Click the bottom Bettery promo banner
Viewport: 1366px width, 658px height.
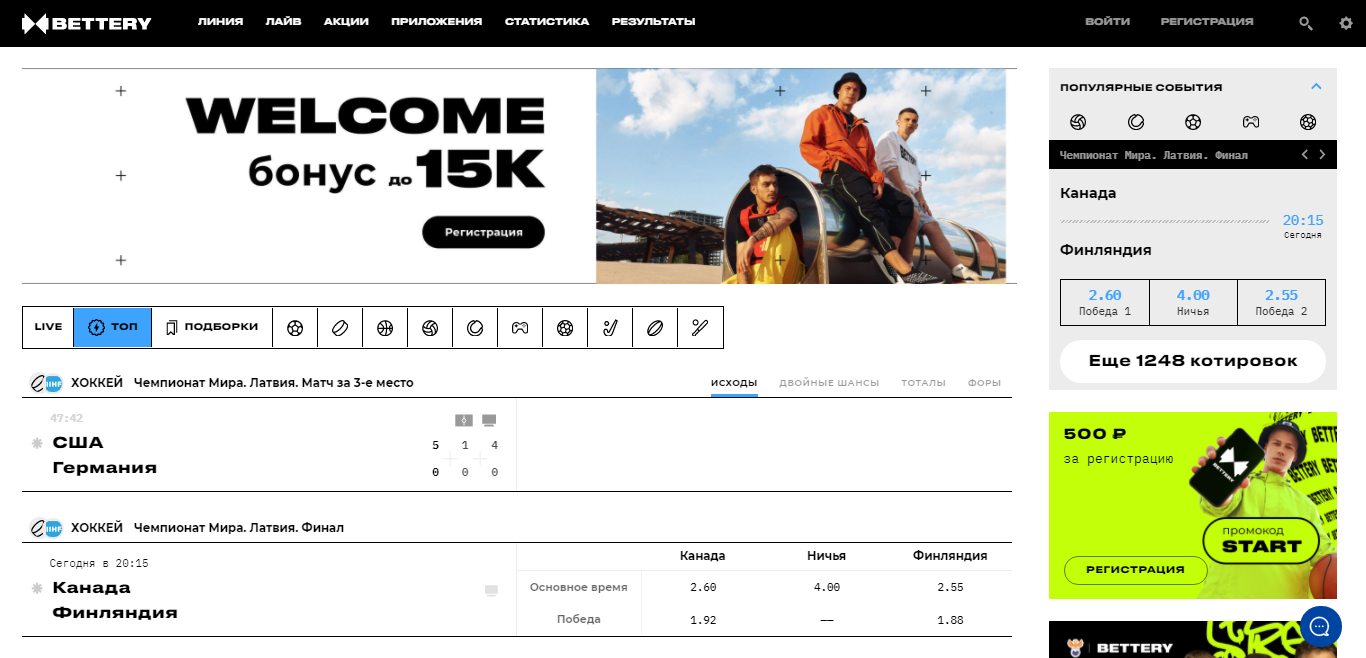point(1193,640)
